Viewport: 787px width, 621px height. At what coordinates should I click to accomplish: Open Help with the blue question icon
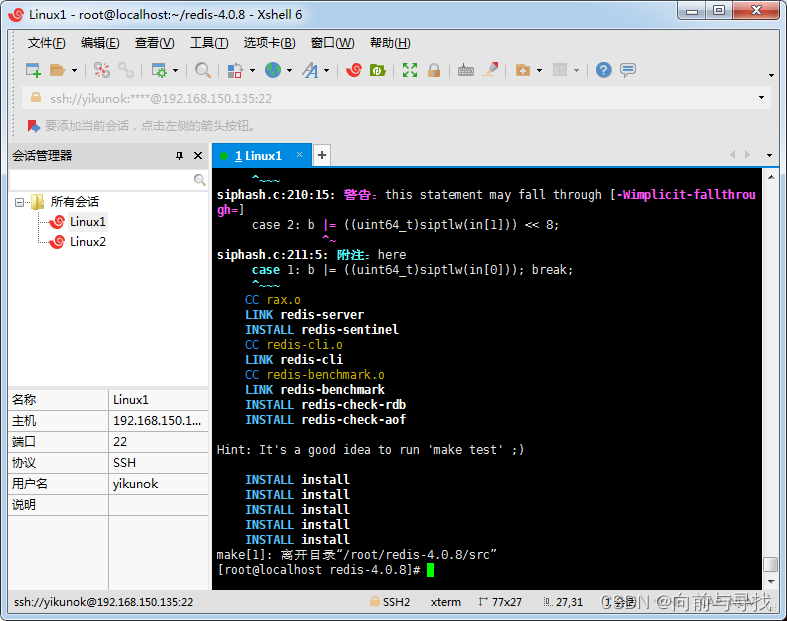click(x=603, y=70)
